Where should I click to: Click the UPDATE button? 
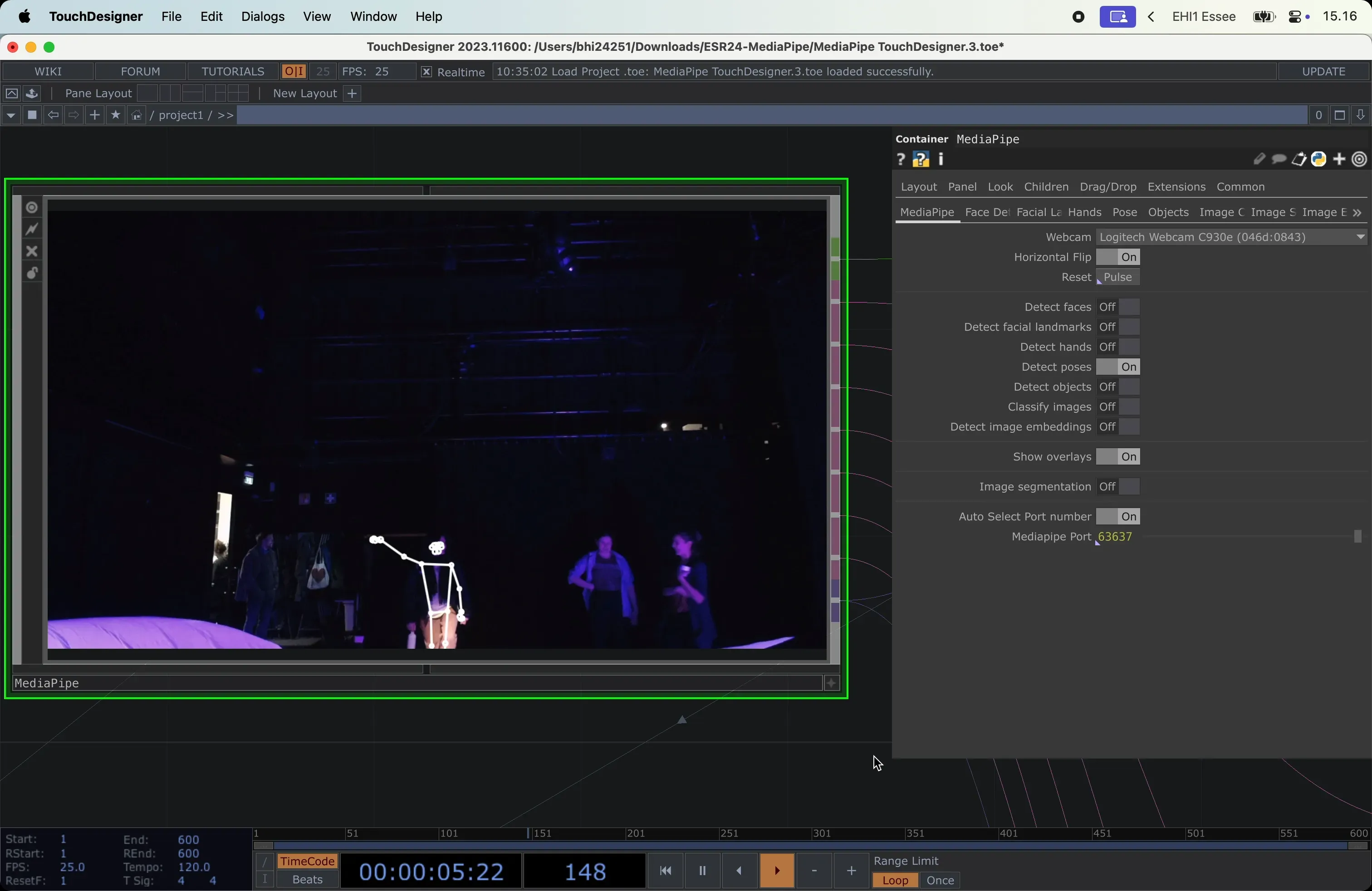(x=1323, y=72)
